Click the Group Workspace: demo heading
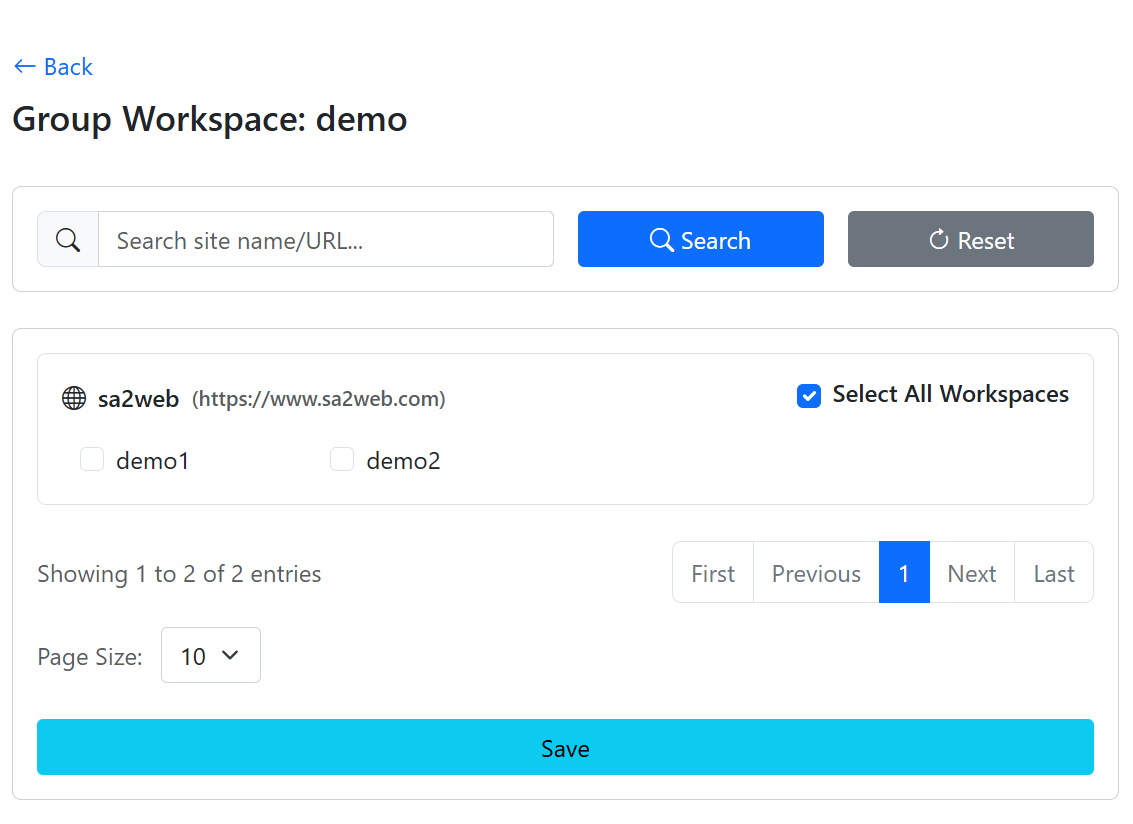Image resolution: width=1133 pixels, height=824 pixels. [x=210, y=119]
